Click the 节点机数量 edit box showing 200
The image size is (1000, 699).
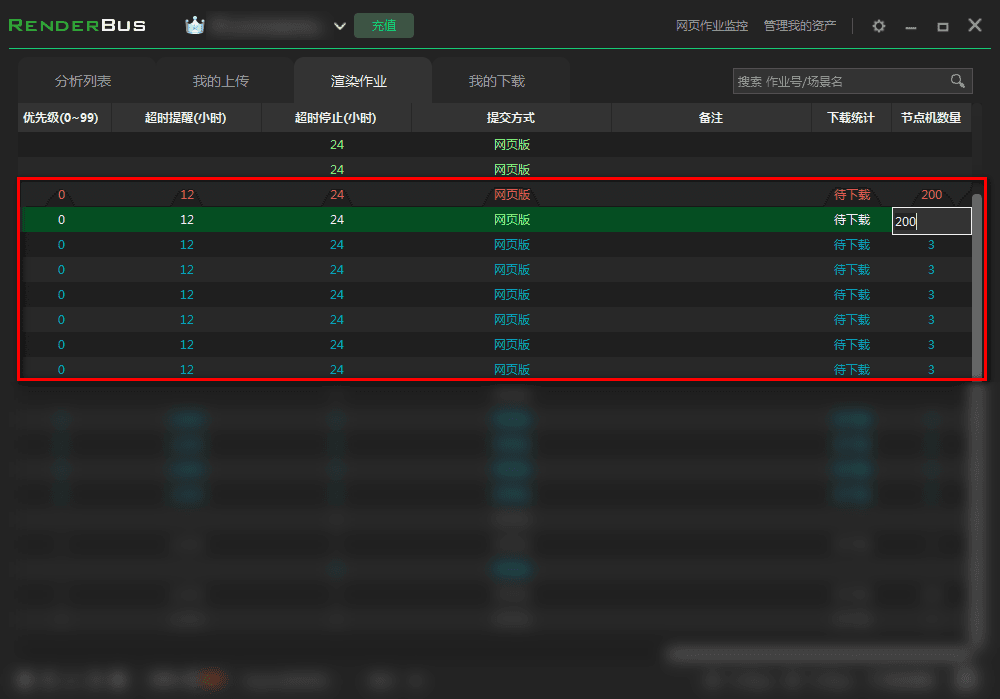(x=931, y=221)
